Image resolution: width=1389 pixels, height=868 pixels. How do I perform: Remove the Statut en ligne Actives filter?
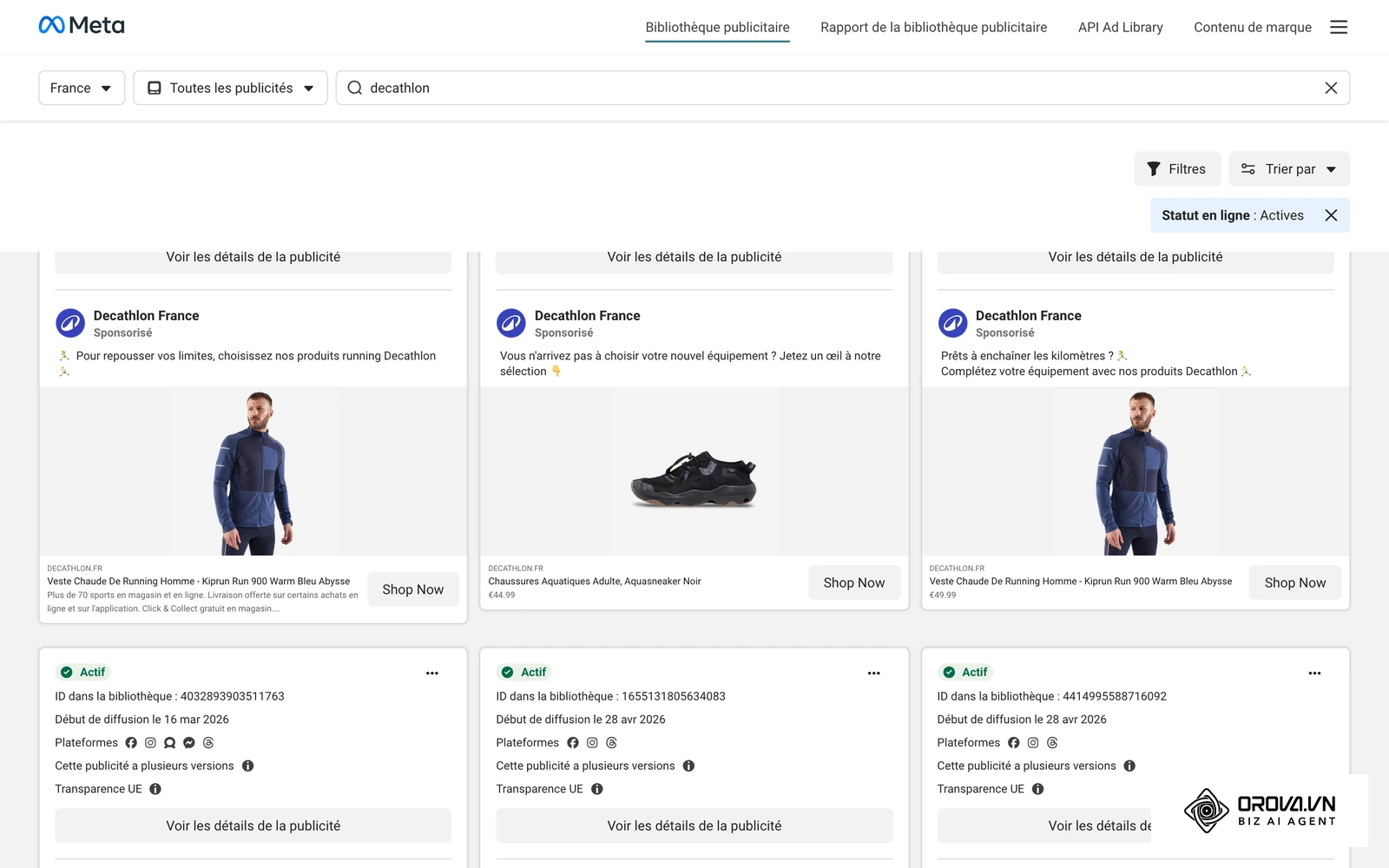click(1331, 215)
